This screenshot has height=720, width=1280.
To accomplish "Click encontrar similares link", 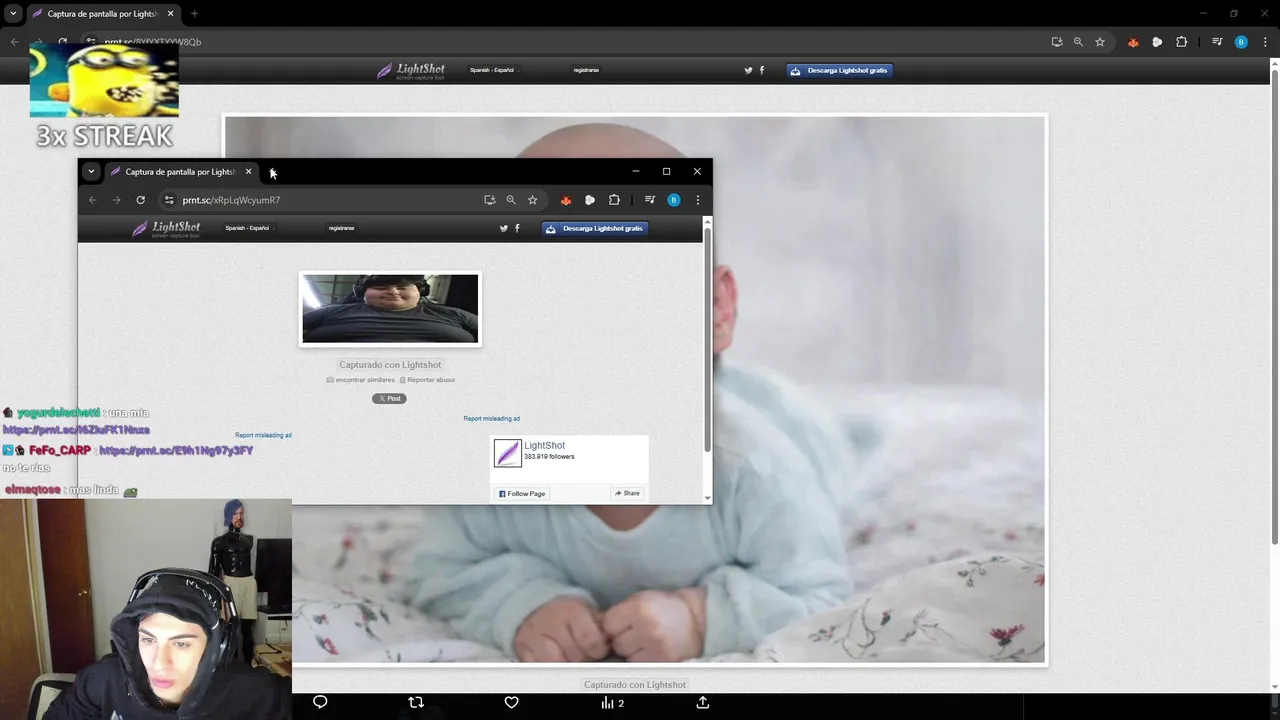I will coord(361,380).
